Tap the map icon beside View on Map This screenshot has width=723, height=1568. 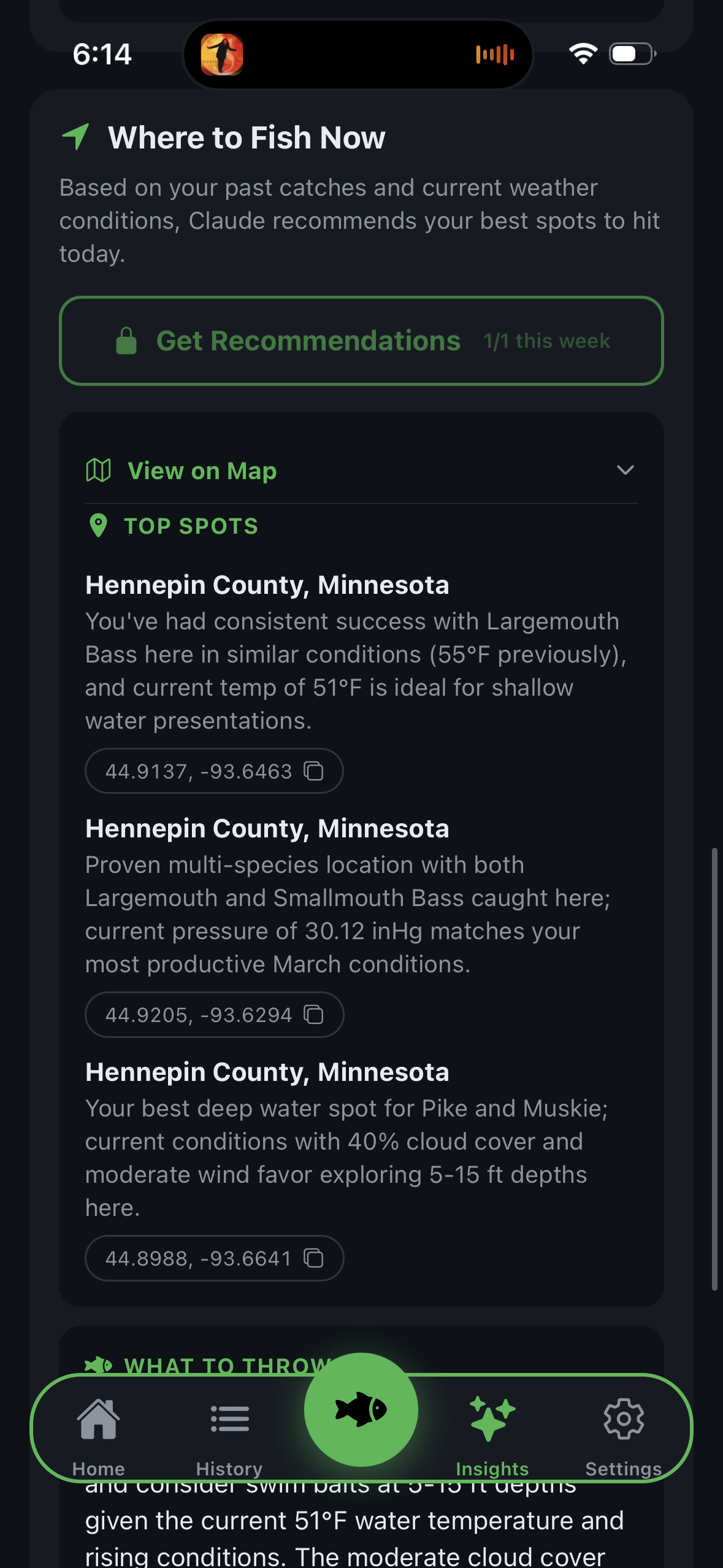99,471
